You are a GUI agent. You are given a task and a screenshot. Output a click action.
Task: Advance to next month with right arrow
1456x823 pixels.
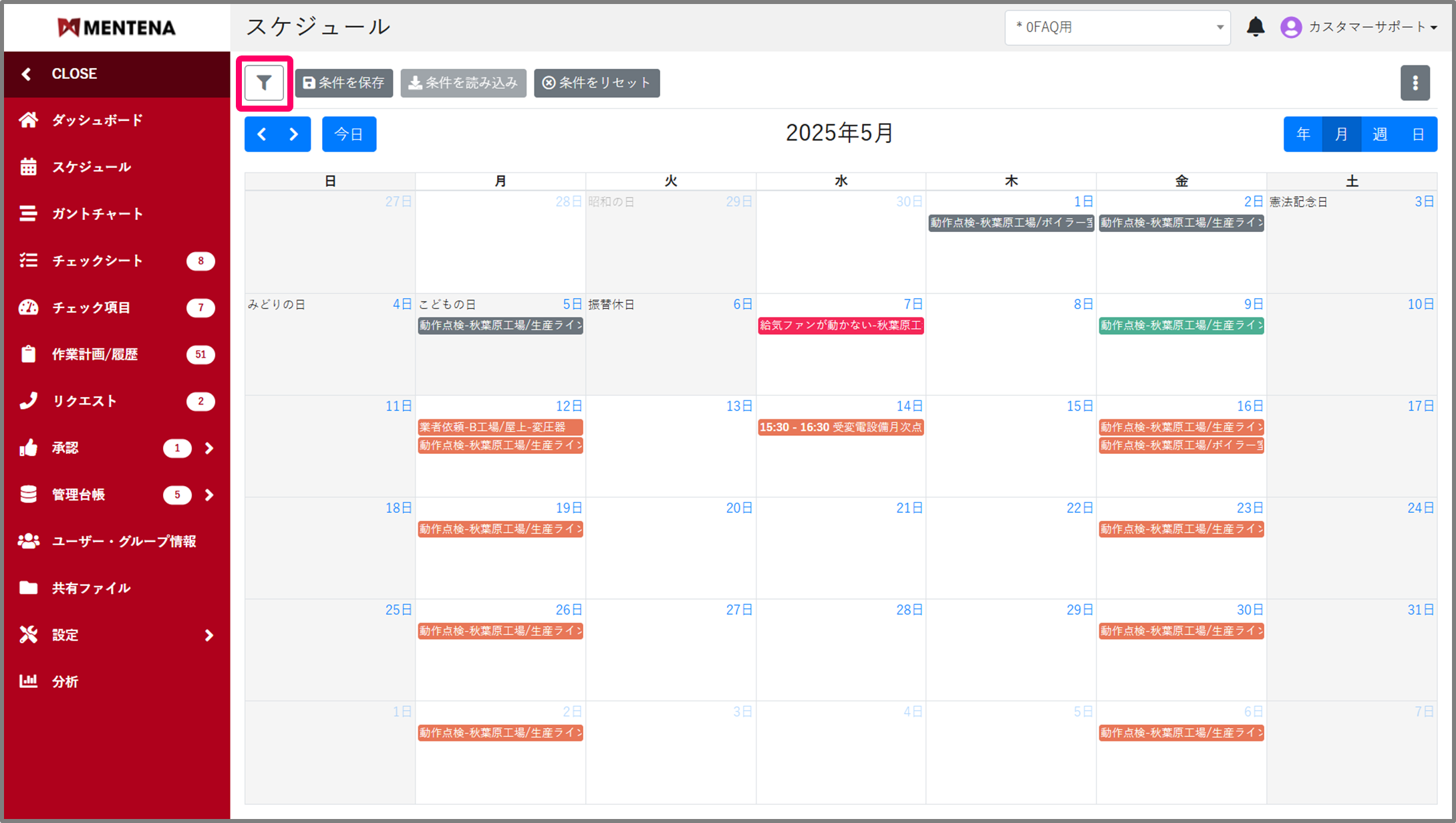click(x=294, y=134)
